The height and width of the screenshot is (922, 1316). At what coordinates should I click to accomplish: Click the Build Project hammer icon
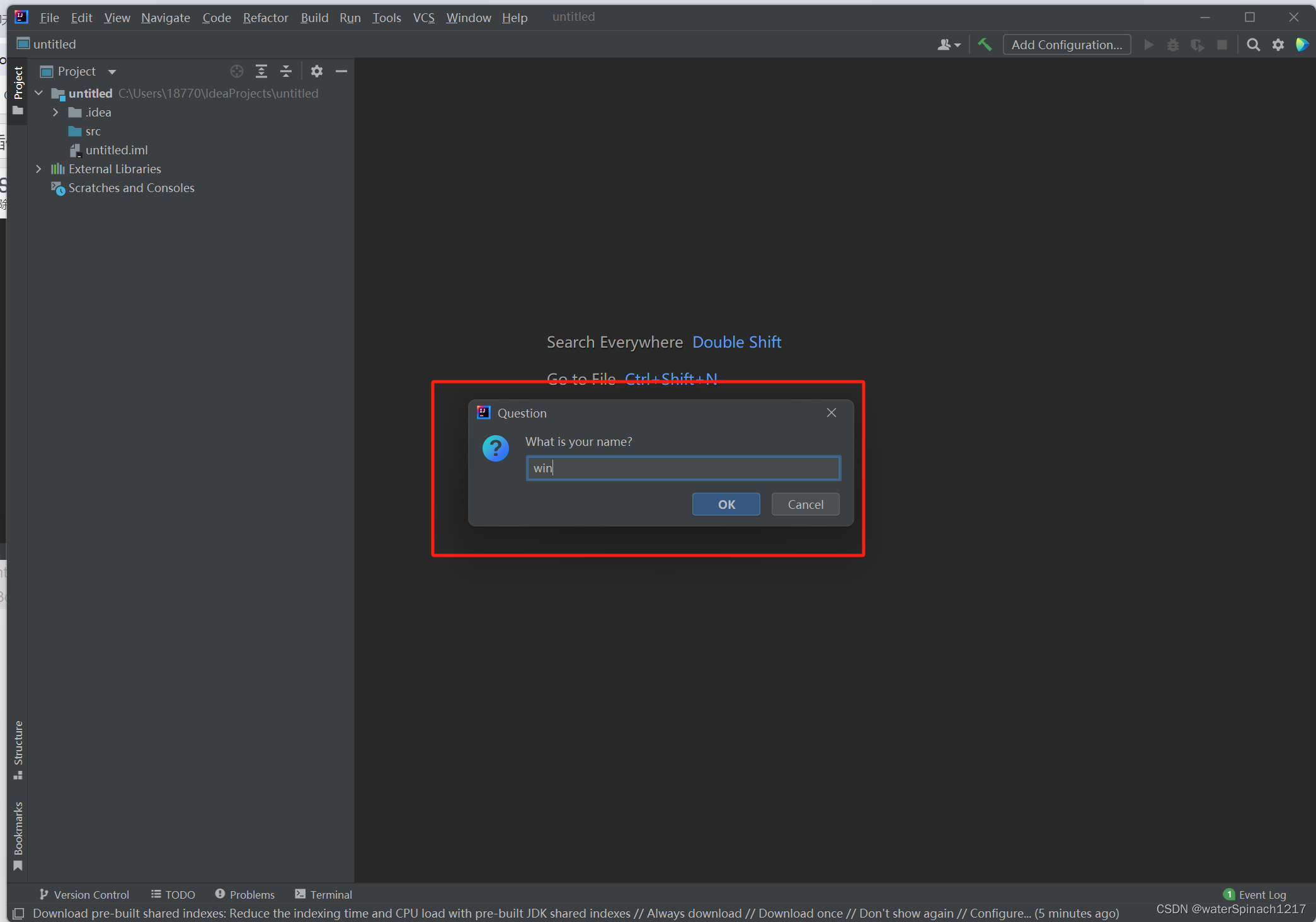(984, 45)
